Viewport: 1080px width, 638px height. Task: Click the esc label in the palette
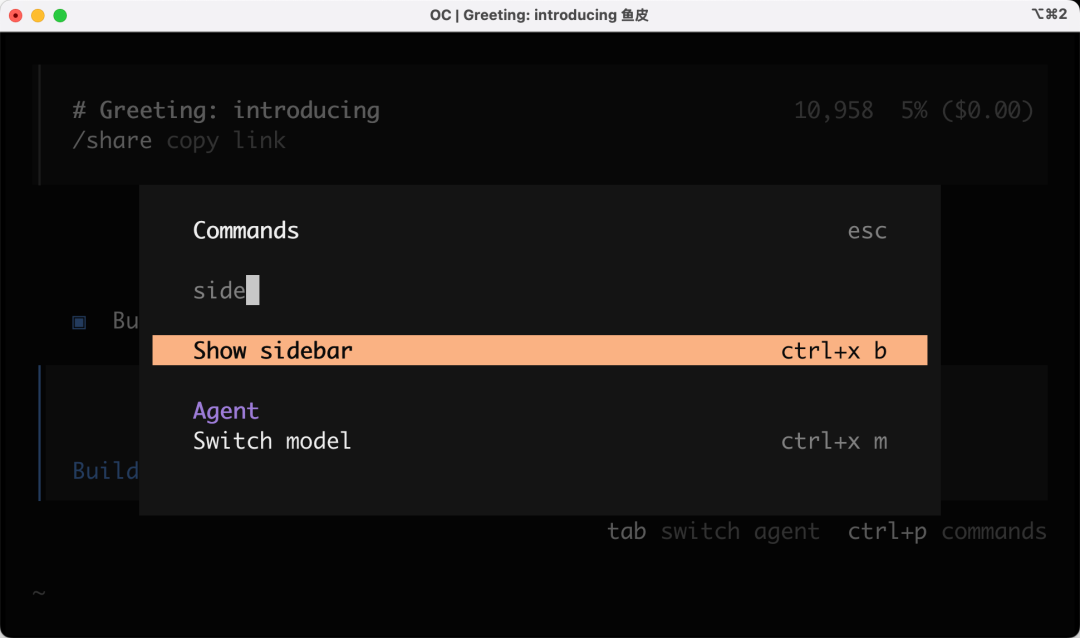point(867,231)
